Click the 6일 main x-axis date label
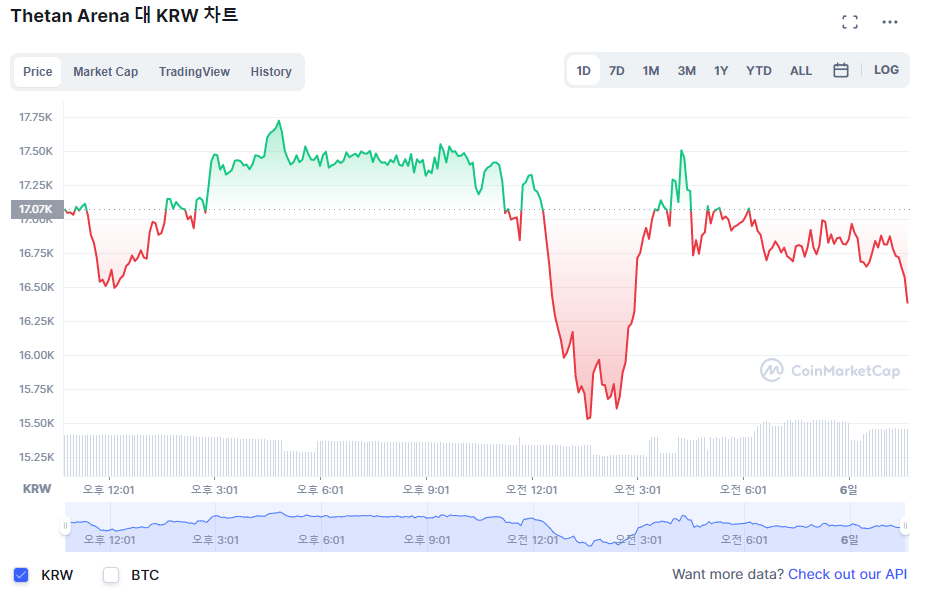This screenshot has height=598, width=932. pos(849,490)
